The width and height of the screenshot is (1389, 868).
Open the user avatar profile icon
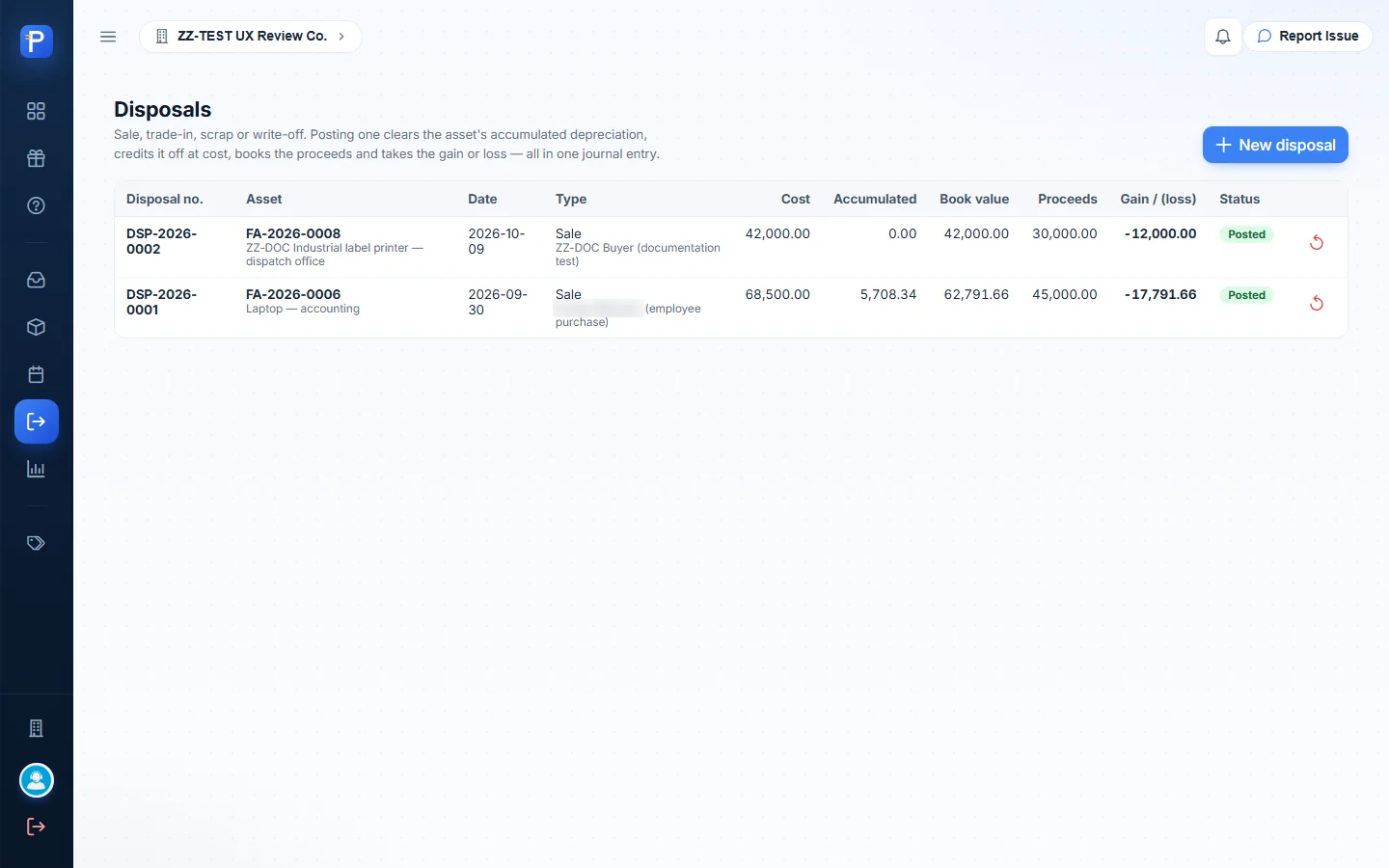[37, 780]
